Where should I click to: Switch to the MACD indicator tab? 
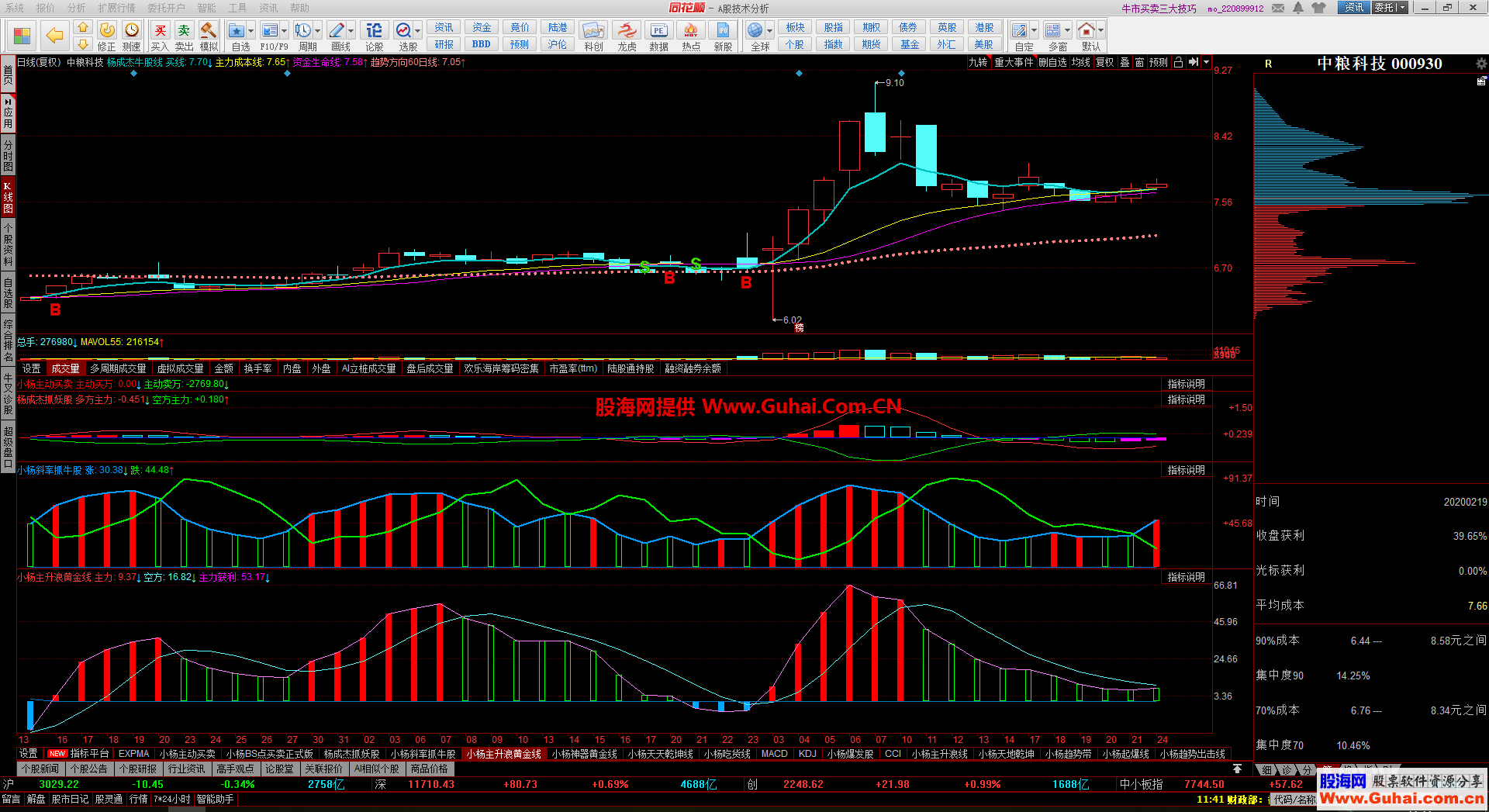[774, 754]
